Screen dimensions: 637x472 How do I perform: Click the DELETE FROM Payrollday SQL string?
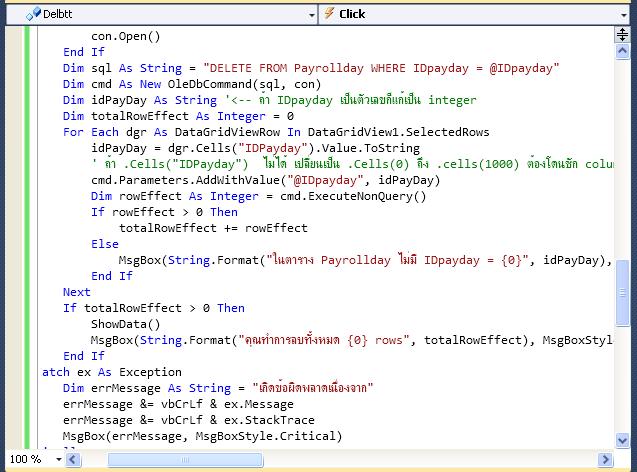point(381,68)
